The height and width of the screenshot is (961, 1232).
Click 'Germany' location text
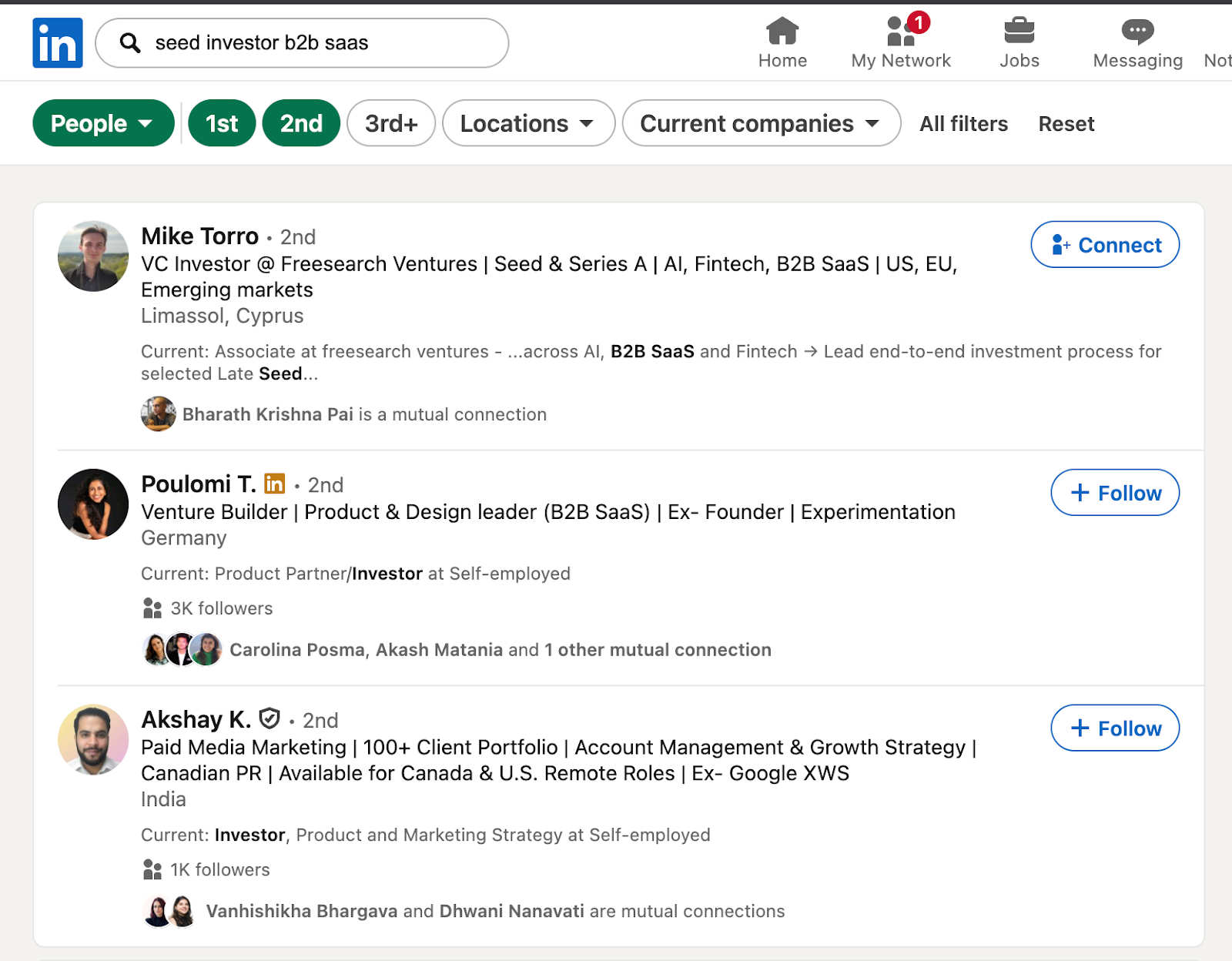click(x=184, y=537)
